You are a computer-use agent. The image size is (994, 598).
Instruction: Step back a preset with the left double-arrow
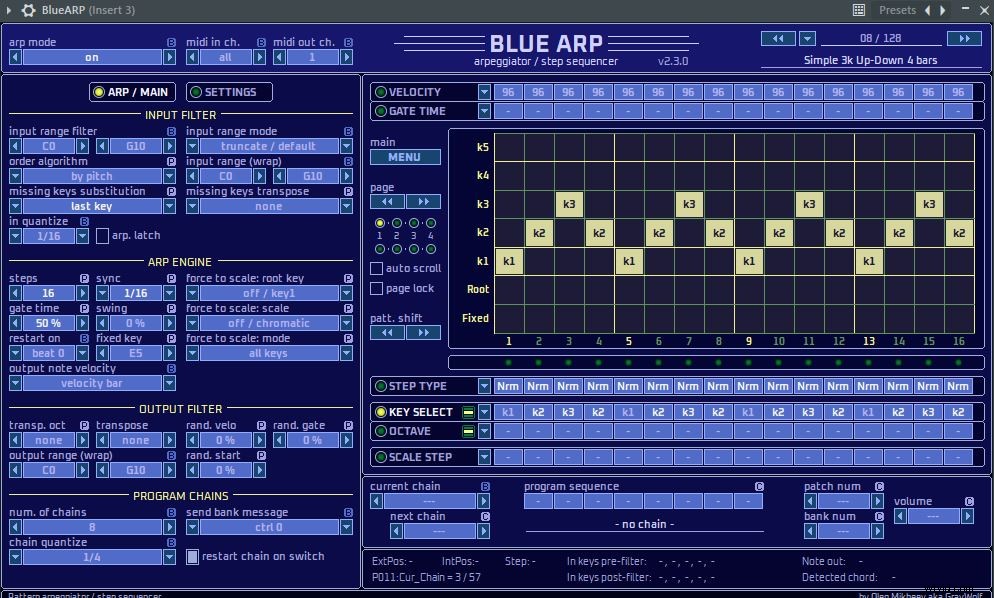click(779, 38)
